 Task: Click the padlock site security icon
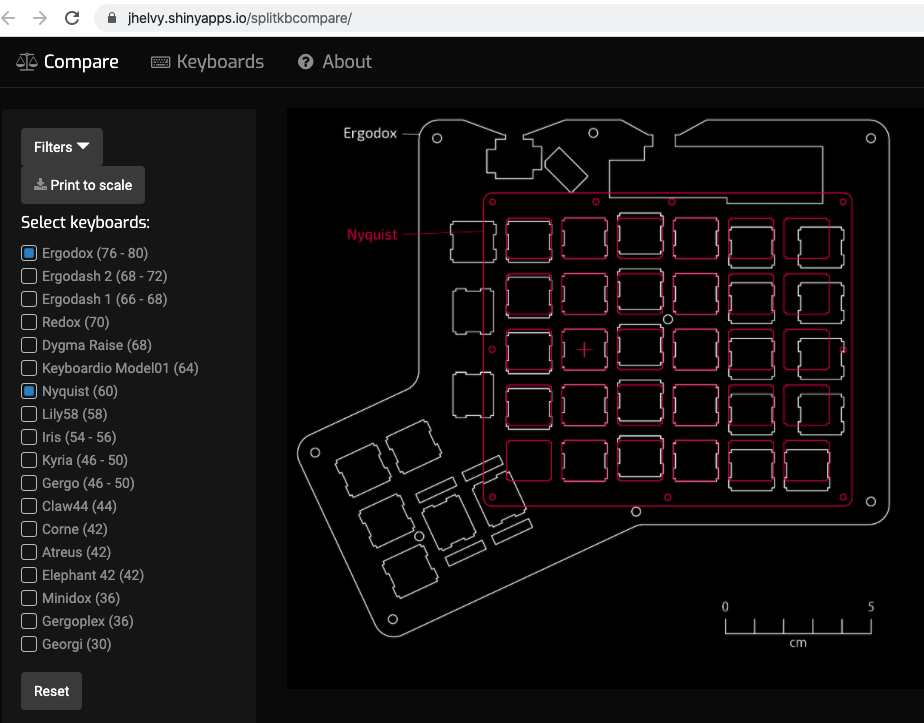(112, 18)
